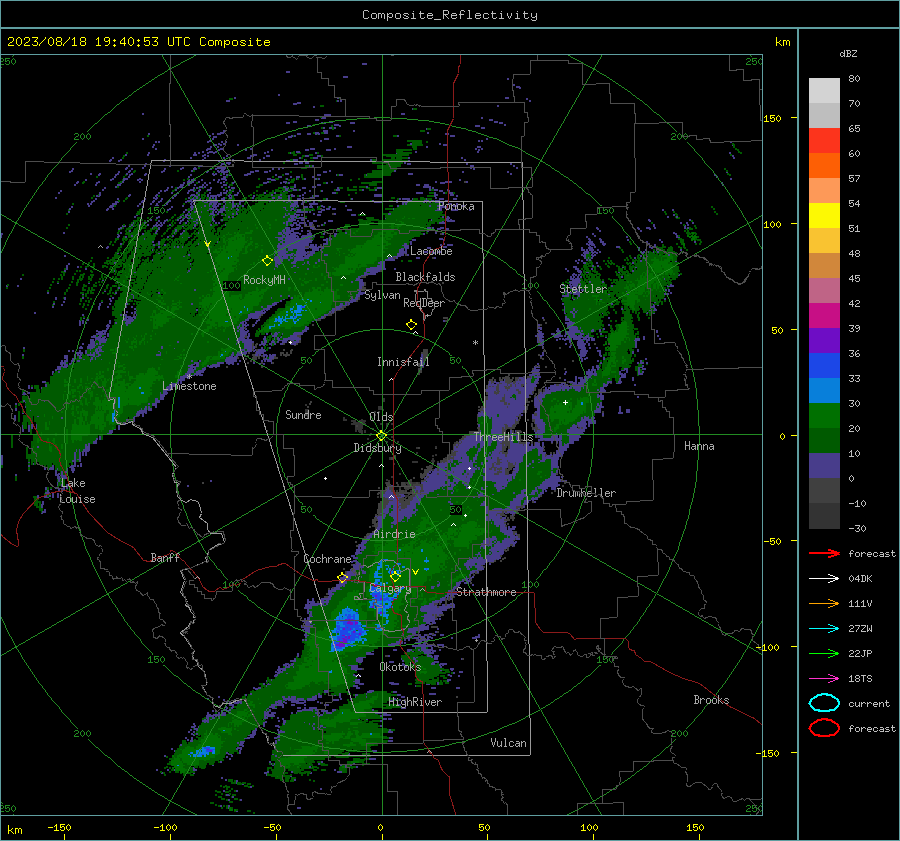Click the 18TS legend label

pyautogui.click(x=860, y=679)
